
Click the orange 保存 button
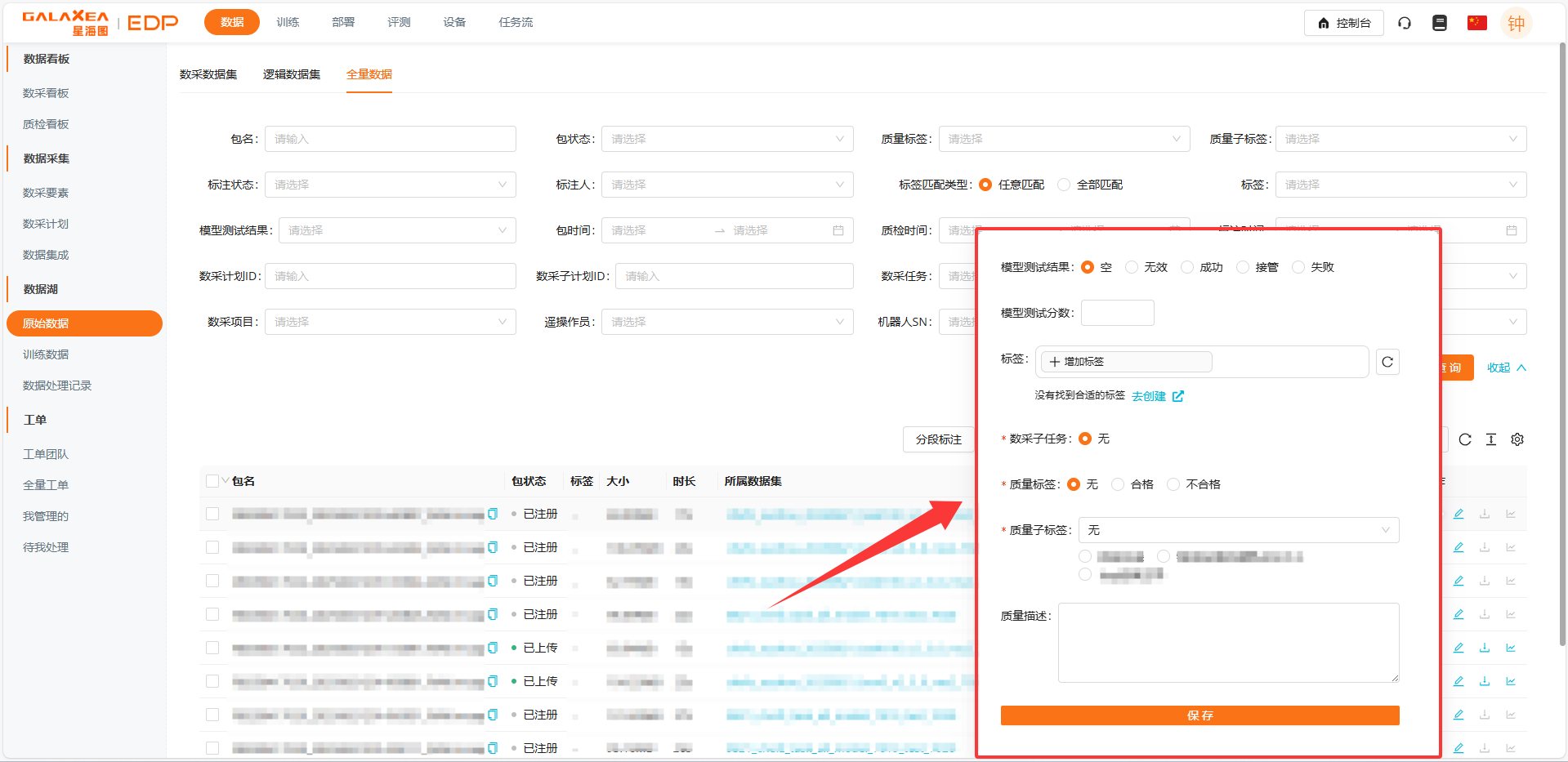(1199, 715)
